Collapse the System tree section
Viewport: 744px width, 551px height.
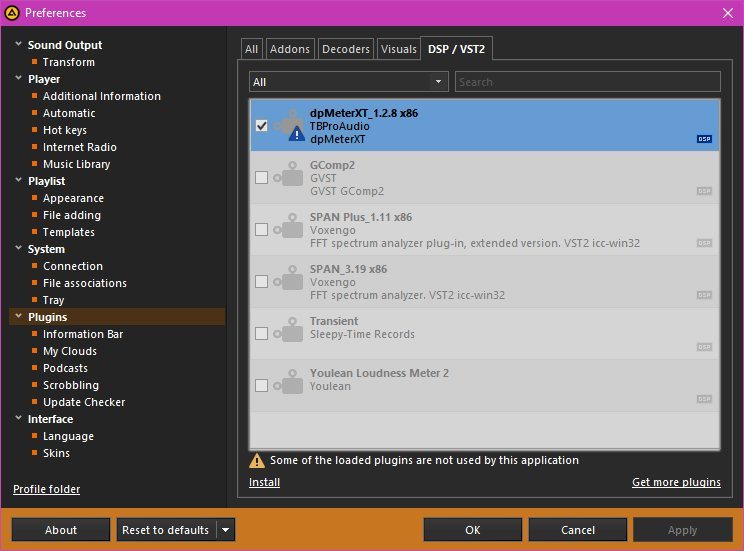pyautogui.click(x=19, y=248)
